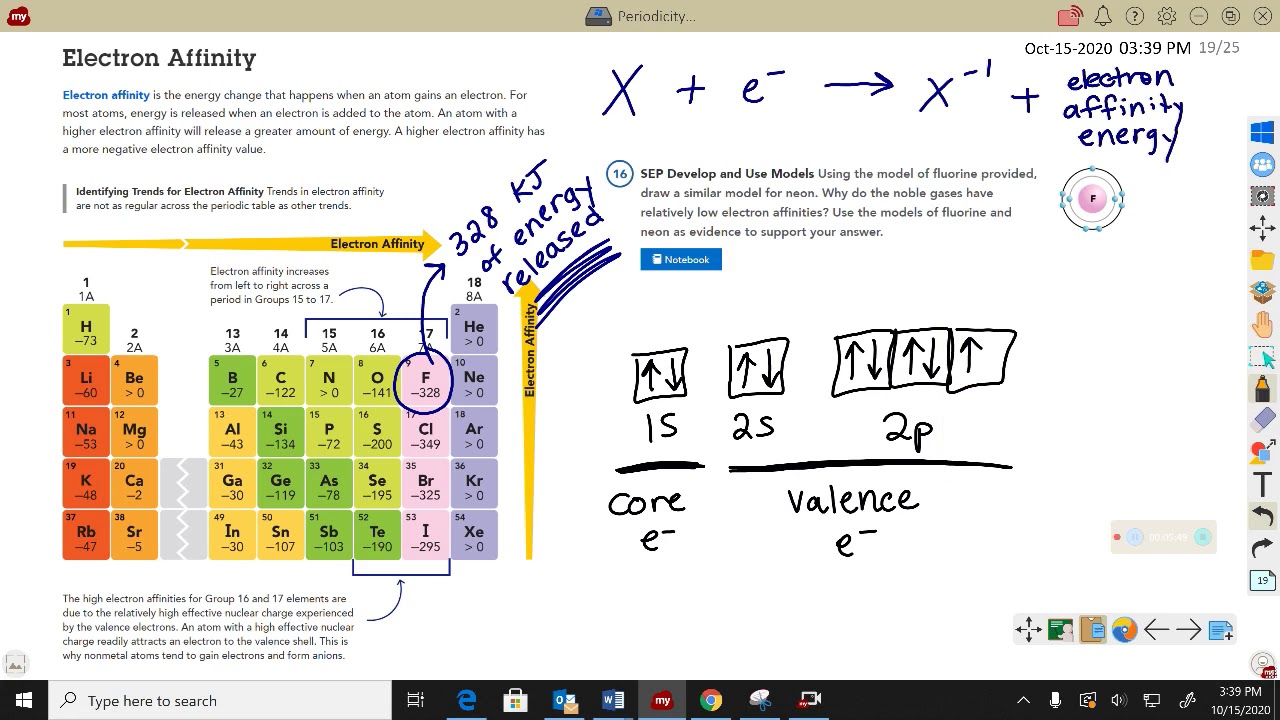Click the H −73 element cell
This screenshot has width=1280, height=720.
point(86,331)
